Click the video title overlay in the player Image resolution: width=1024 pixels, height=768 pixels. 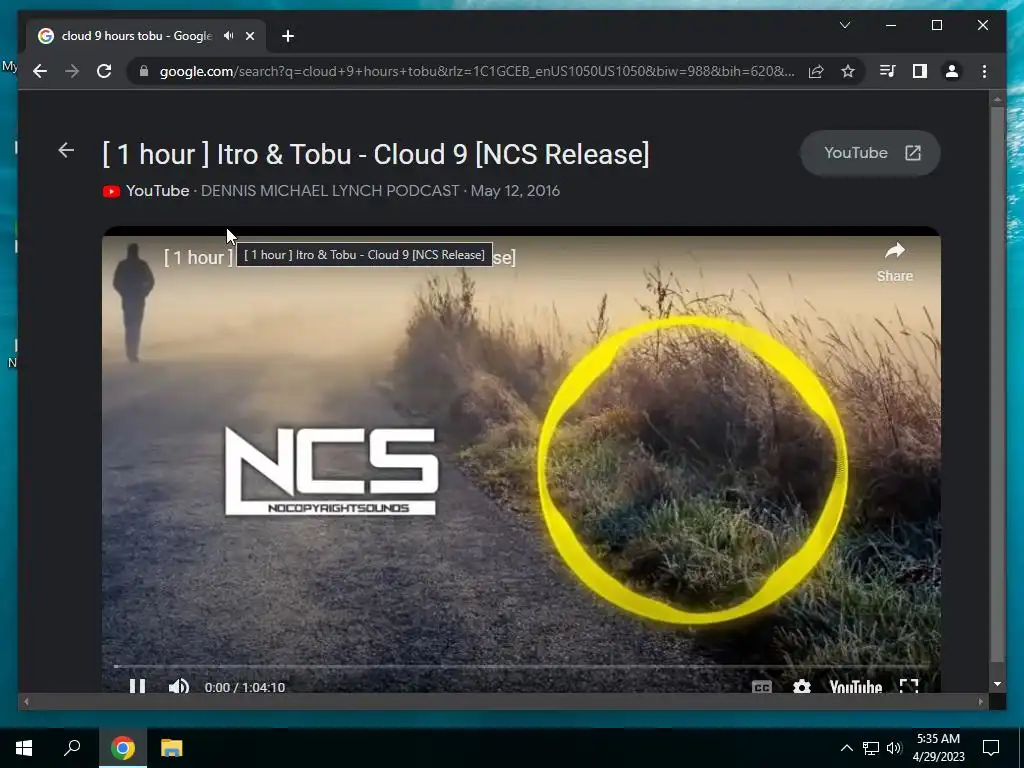coord(340,257)
